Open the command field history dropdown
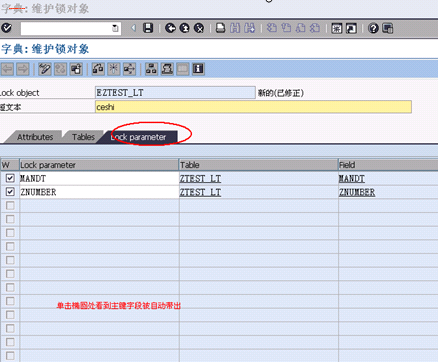Screen dimensions: 438x362 (x=115, y=28)
